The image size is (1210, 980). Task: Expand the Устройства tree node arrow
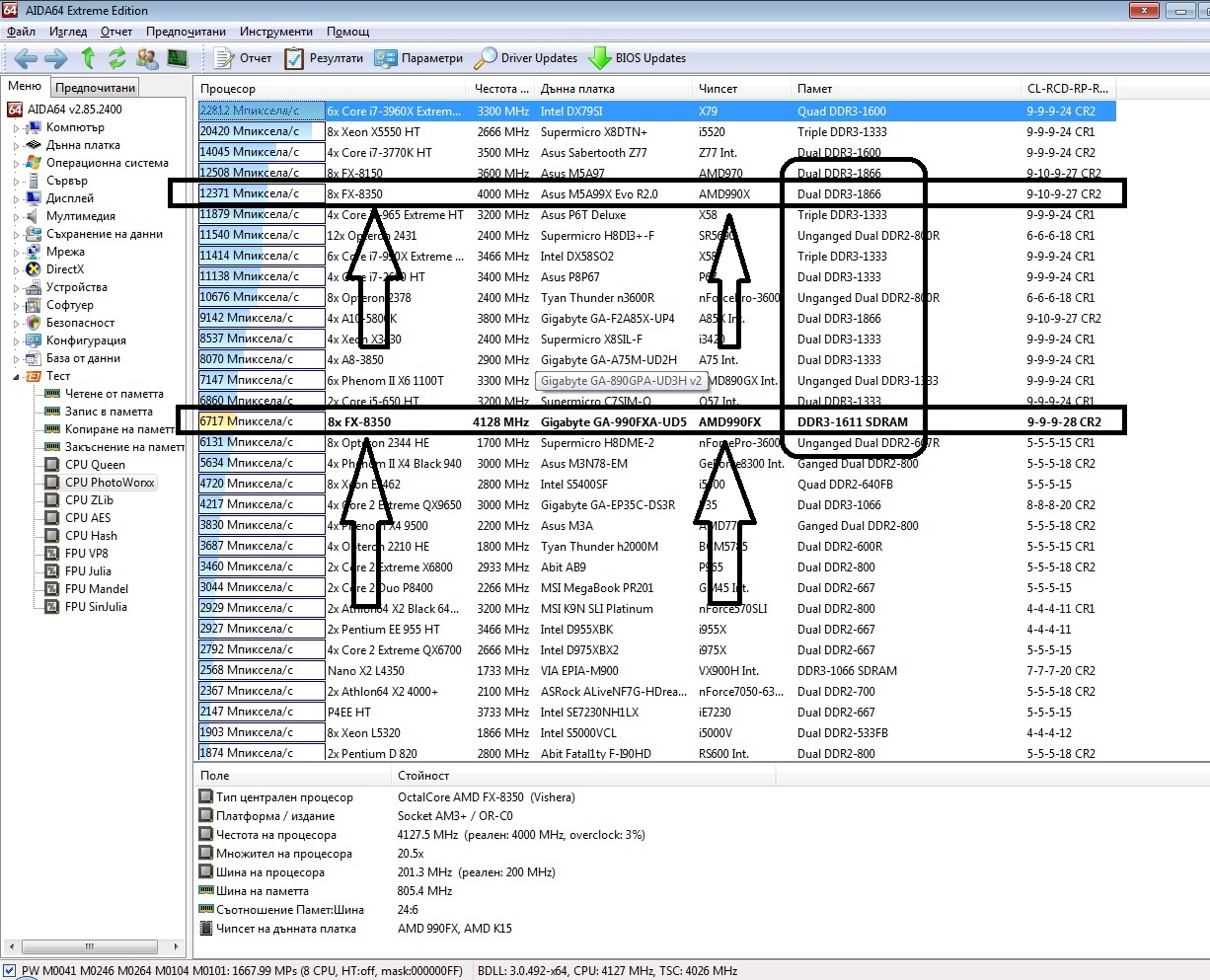16,288
